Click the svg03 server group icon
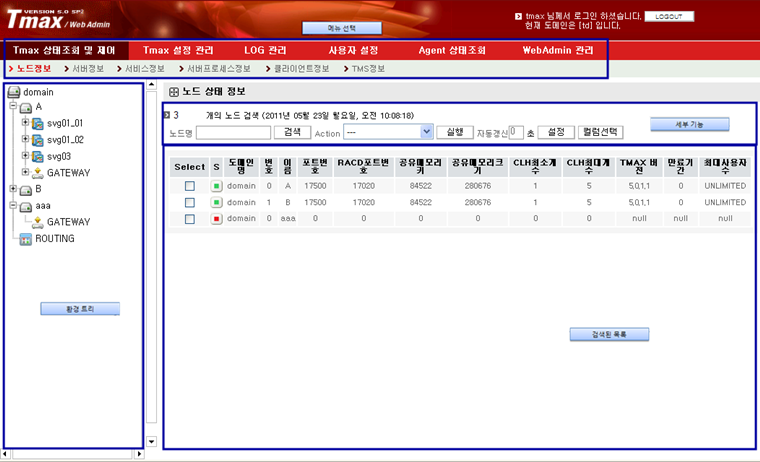 pos(37,157)
